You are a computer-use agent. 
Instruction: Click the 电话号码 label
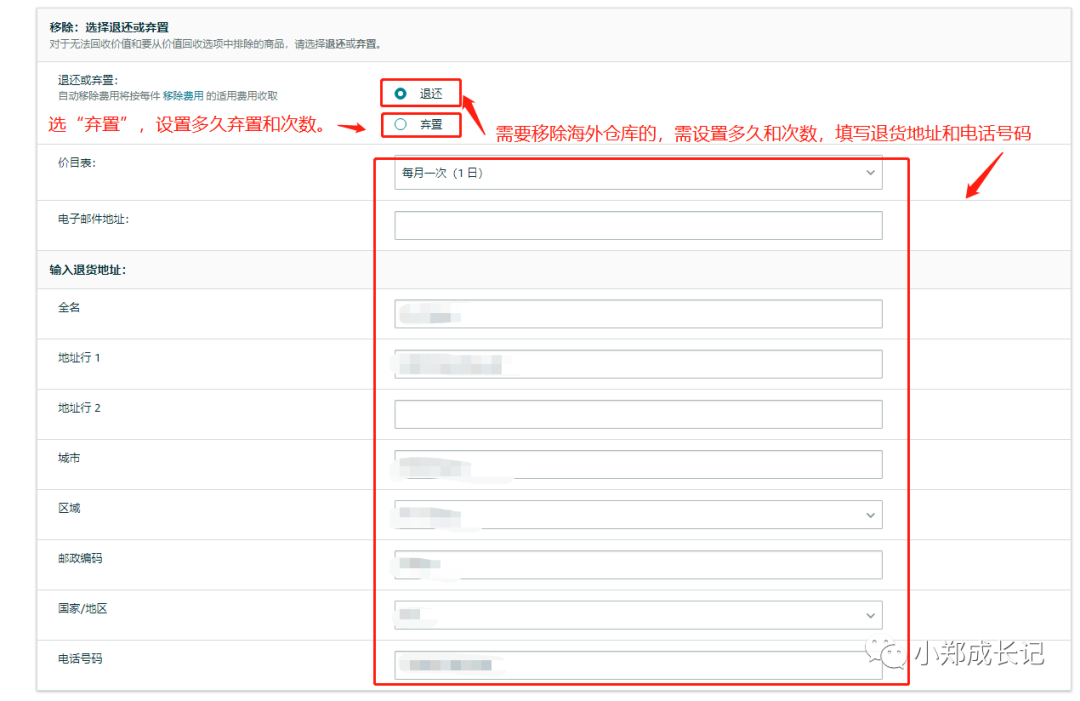pos(80,659)
